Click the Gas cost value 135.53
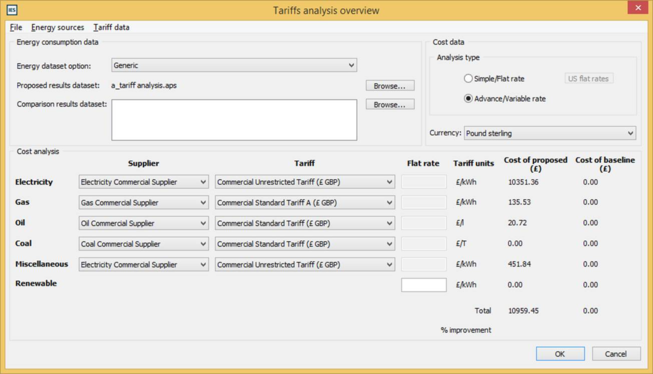 tap(519, 202)
